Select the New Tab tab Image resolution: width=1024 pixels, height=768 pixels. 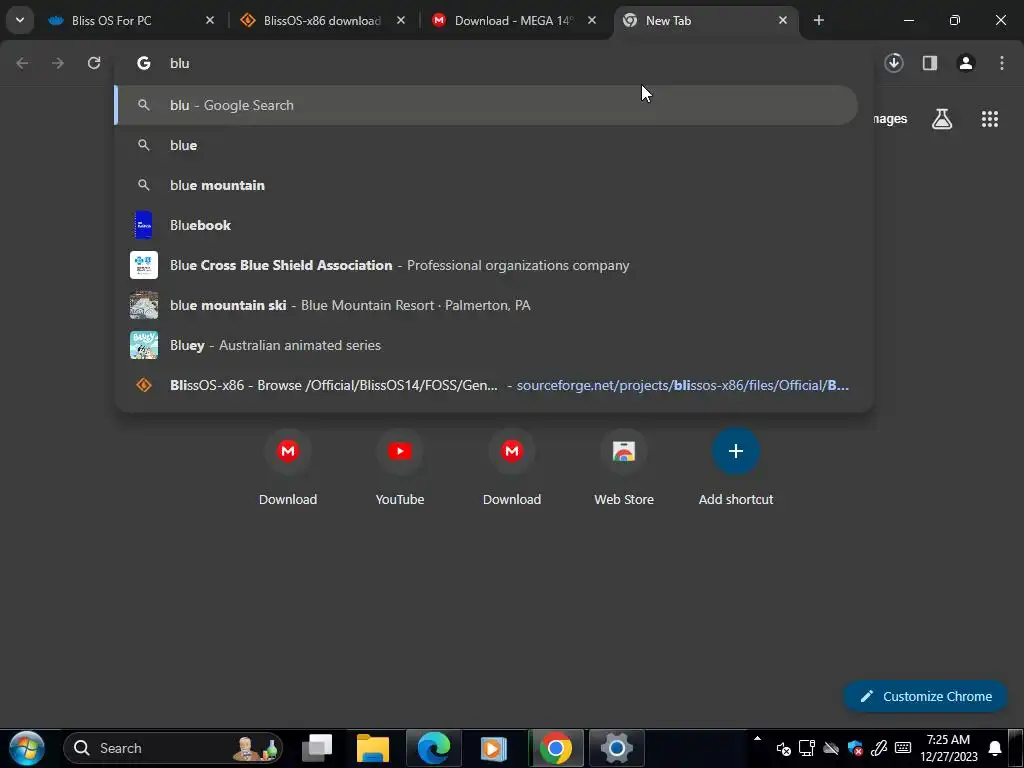pyautogui.click(x=705, y=20)
